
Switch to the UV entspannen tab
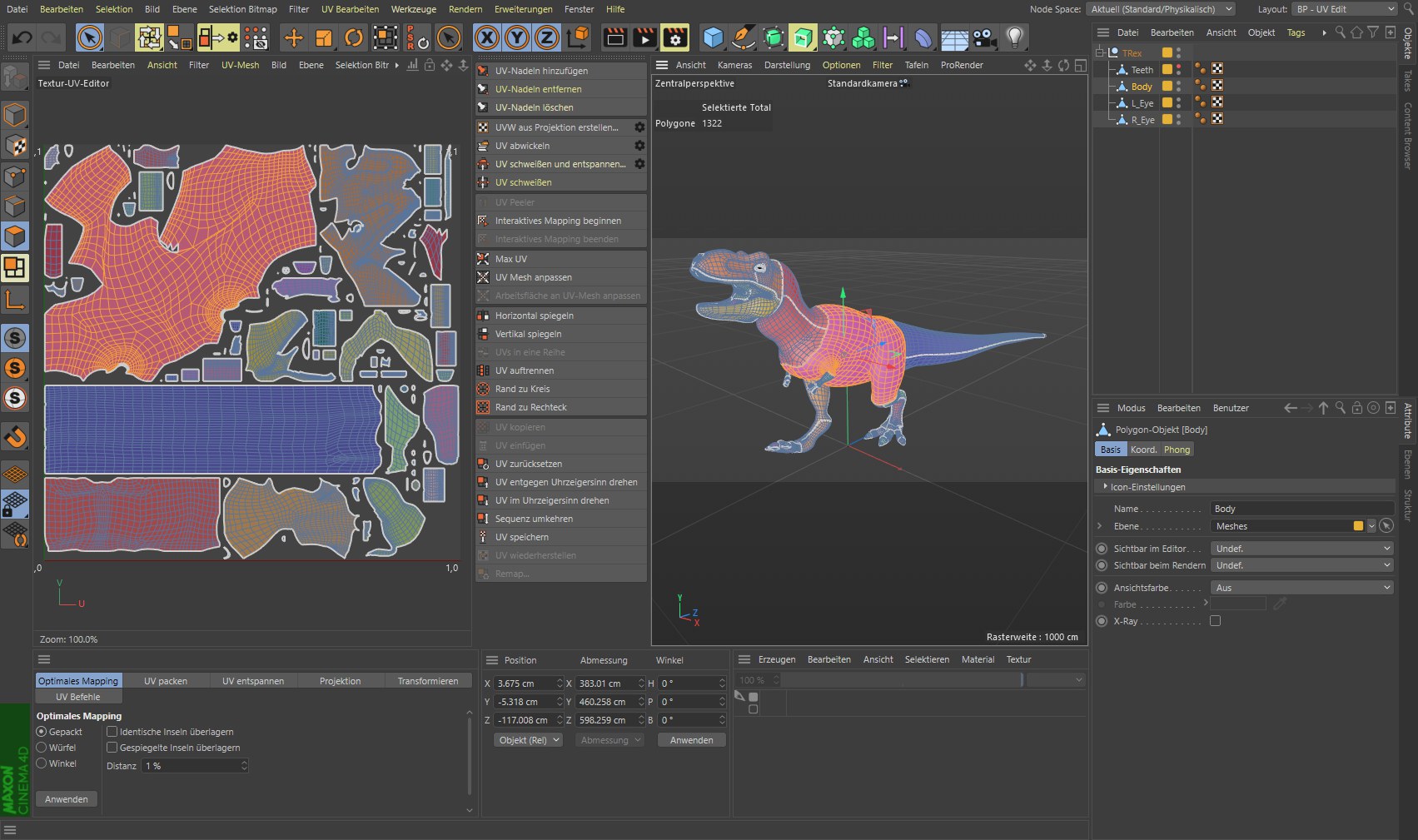[253, 681]
